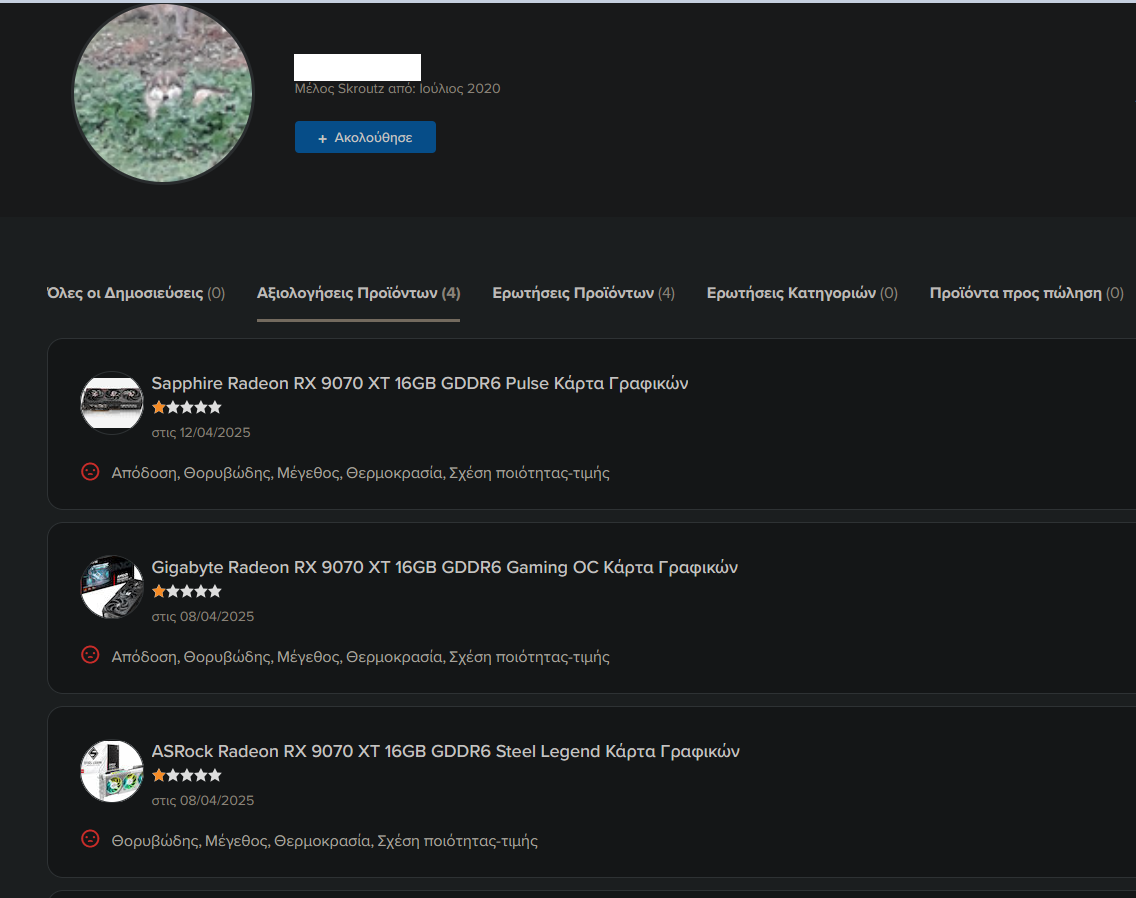The width and height of the screenshot is (1136, 898).
Task: Open ASRock Radeon RX 9070 XT Steel Legend link
Action: 446,751
